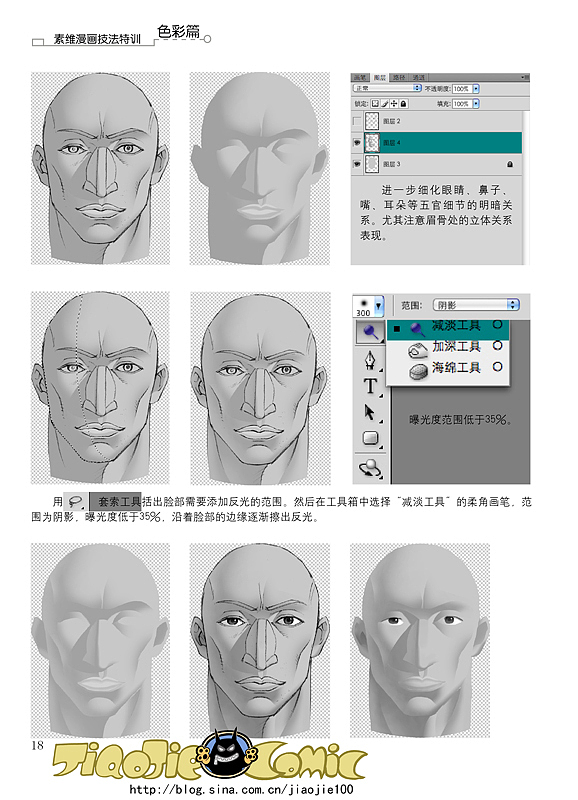Image resolution: width=578 pixels, height=800 pixels.
Task: Select the 图层 2 layer thumbnail
Action: [372, 121]
